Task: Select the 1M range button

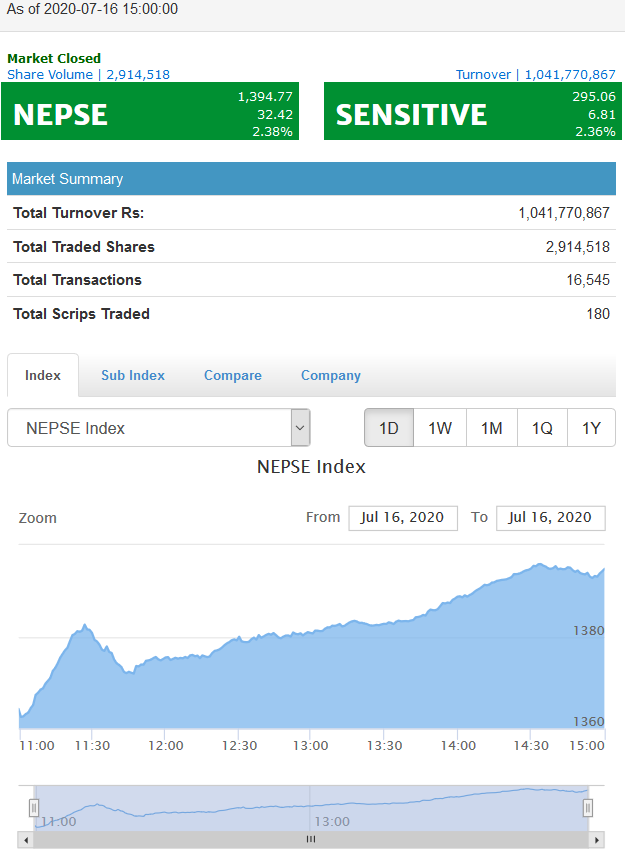Action: tap(491, 427)
